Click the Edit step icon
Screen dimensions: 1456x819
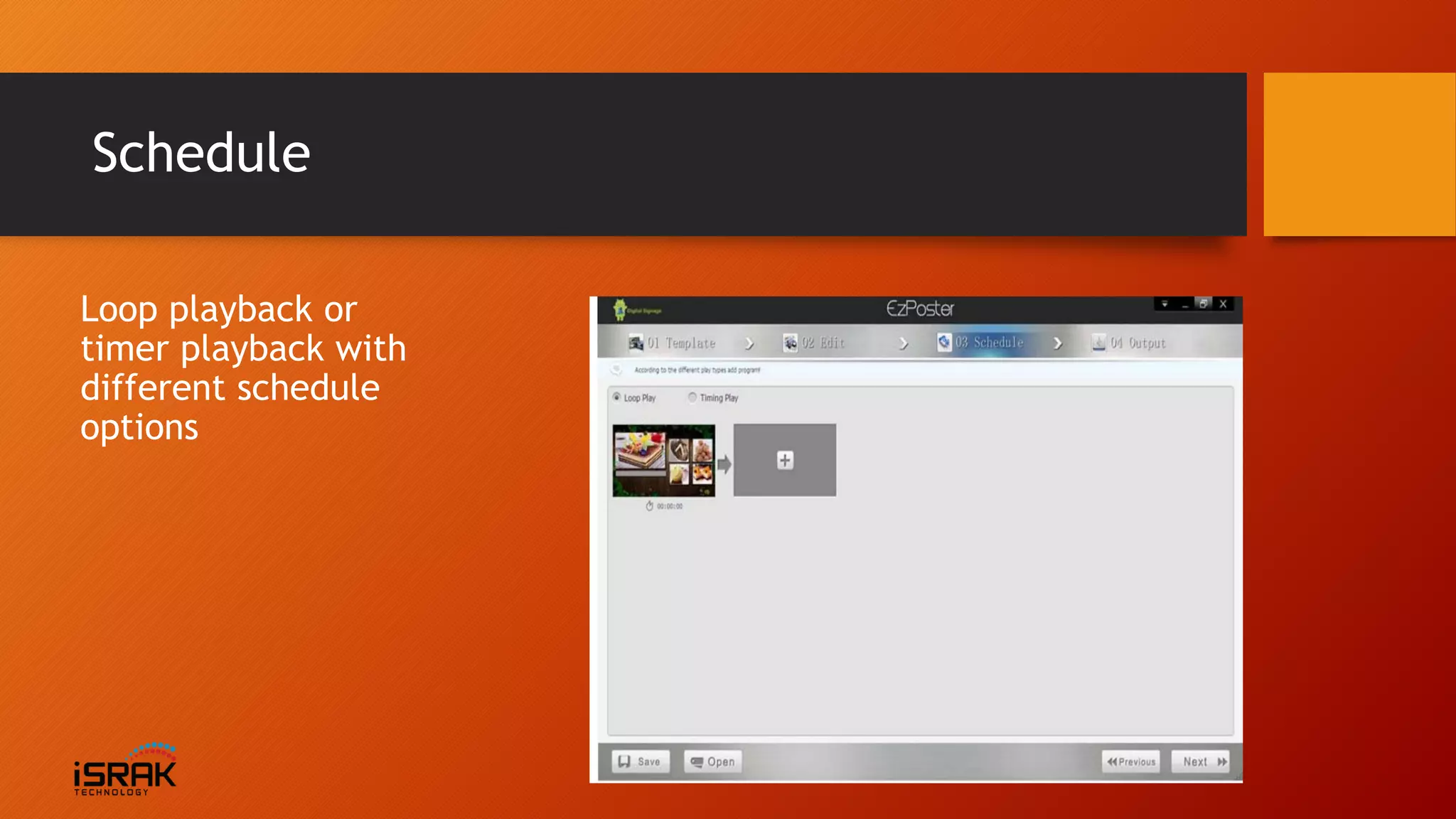(790, 343)
